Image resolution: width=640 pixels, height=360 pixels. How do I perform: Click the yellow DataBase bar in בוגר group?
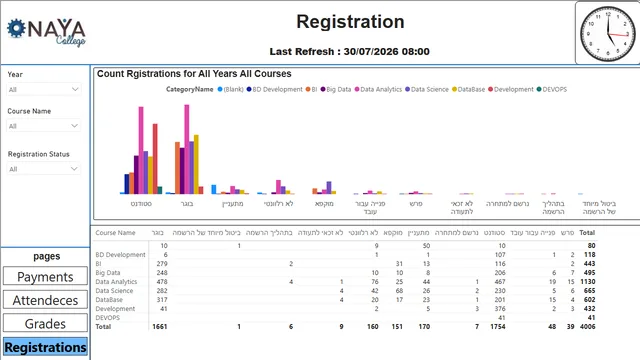tap(196, 164)
